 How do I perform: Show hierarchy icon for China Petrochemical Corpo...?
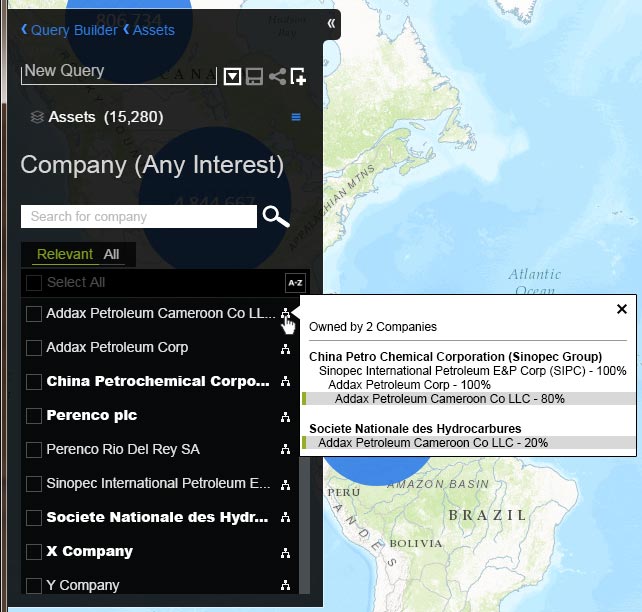click(x=285, y=382)
